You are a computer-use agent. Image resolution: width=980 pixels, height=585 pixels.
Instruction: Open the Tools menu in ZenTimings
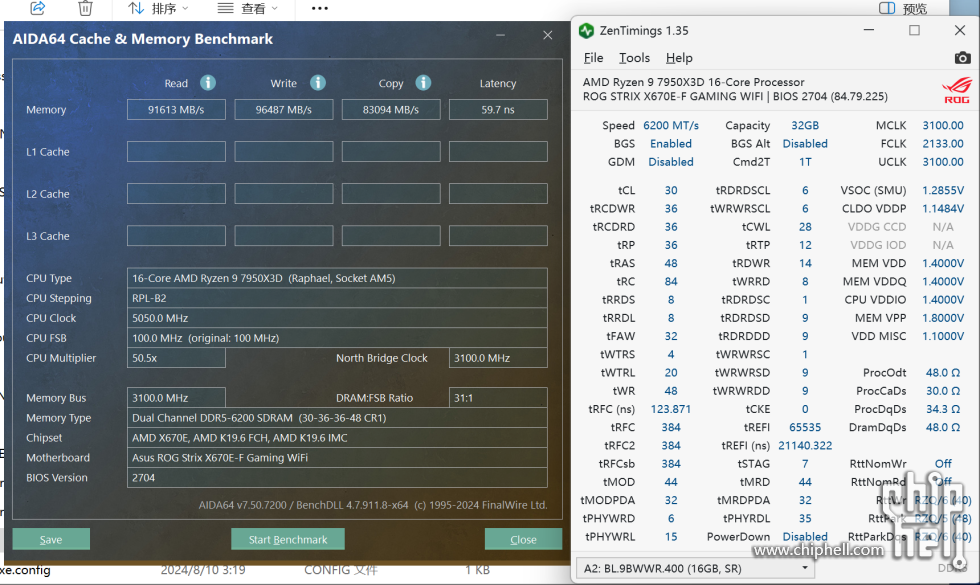point(634,58)
